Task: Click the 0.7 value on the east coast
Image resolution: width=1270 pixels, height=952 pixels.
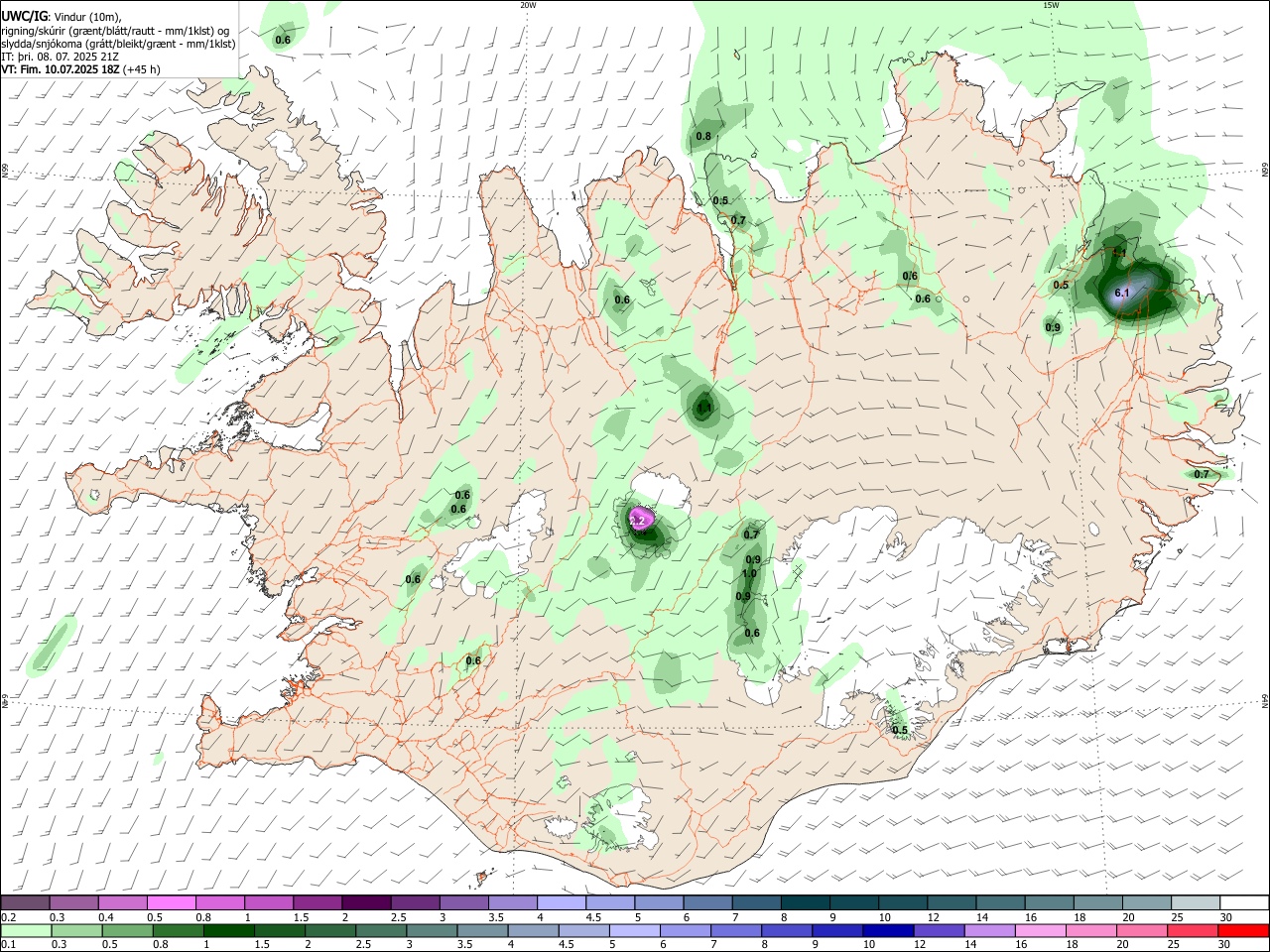Action: click(1202, 474)
